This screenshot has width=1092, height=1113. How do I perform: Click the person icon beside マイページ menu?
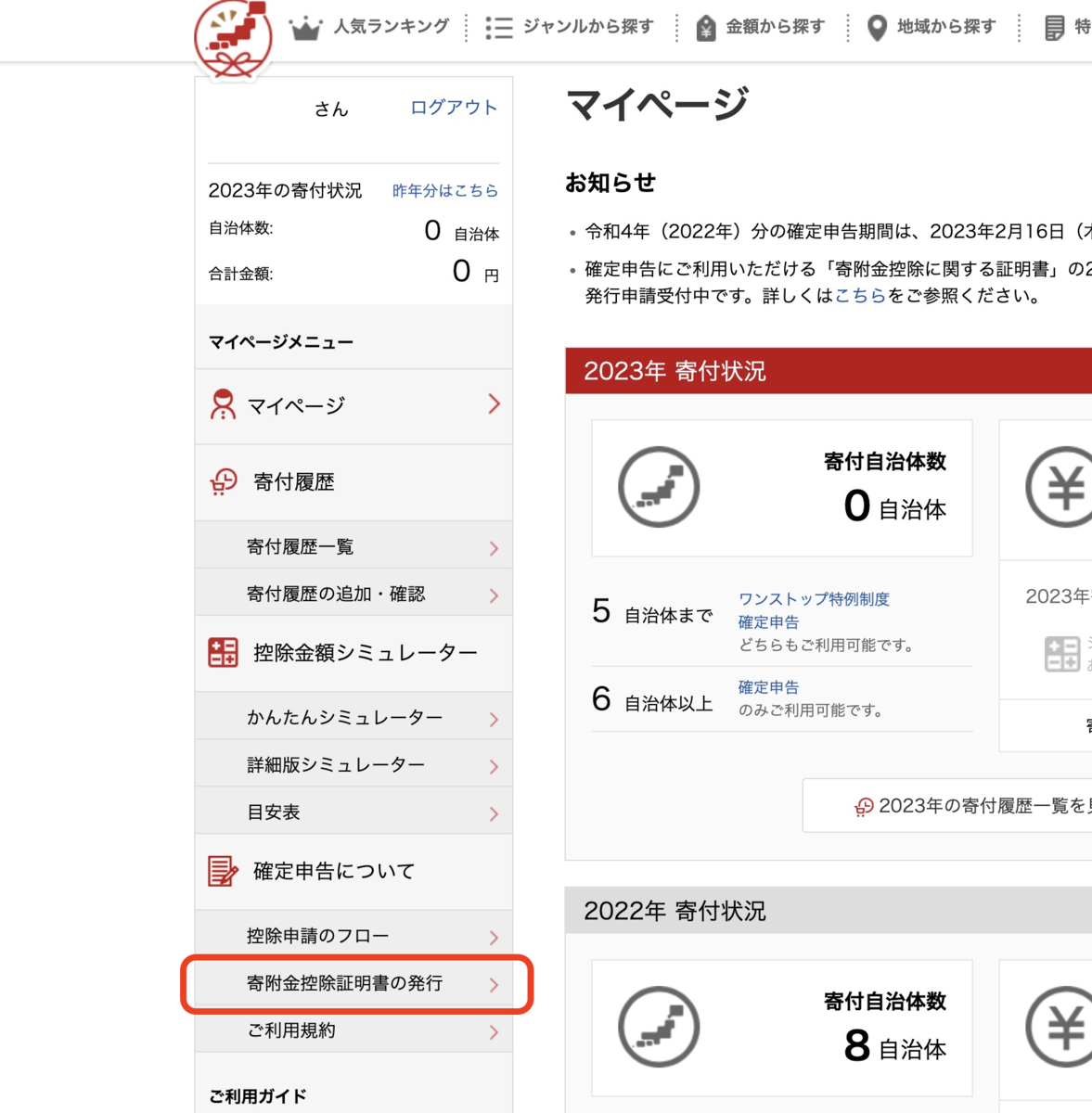[223, 404]
